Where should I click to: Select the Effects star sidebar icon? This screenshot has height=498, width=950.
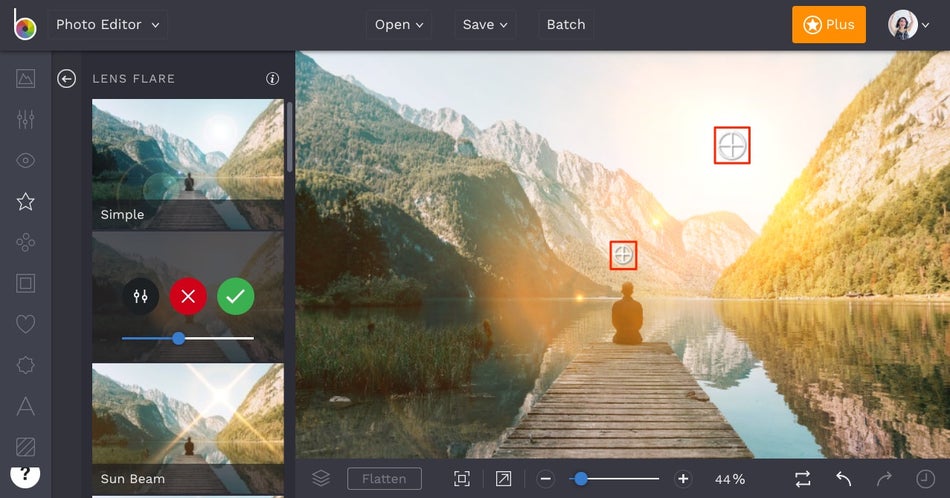[25, 201]
